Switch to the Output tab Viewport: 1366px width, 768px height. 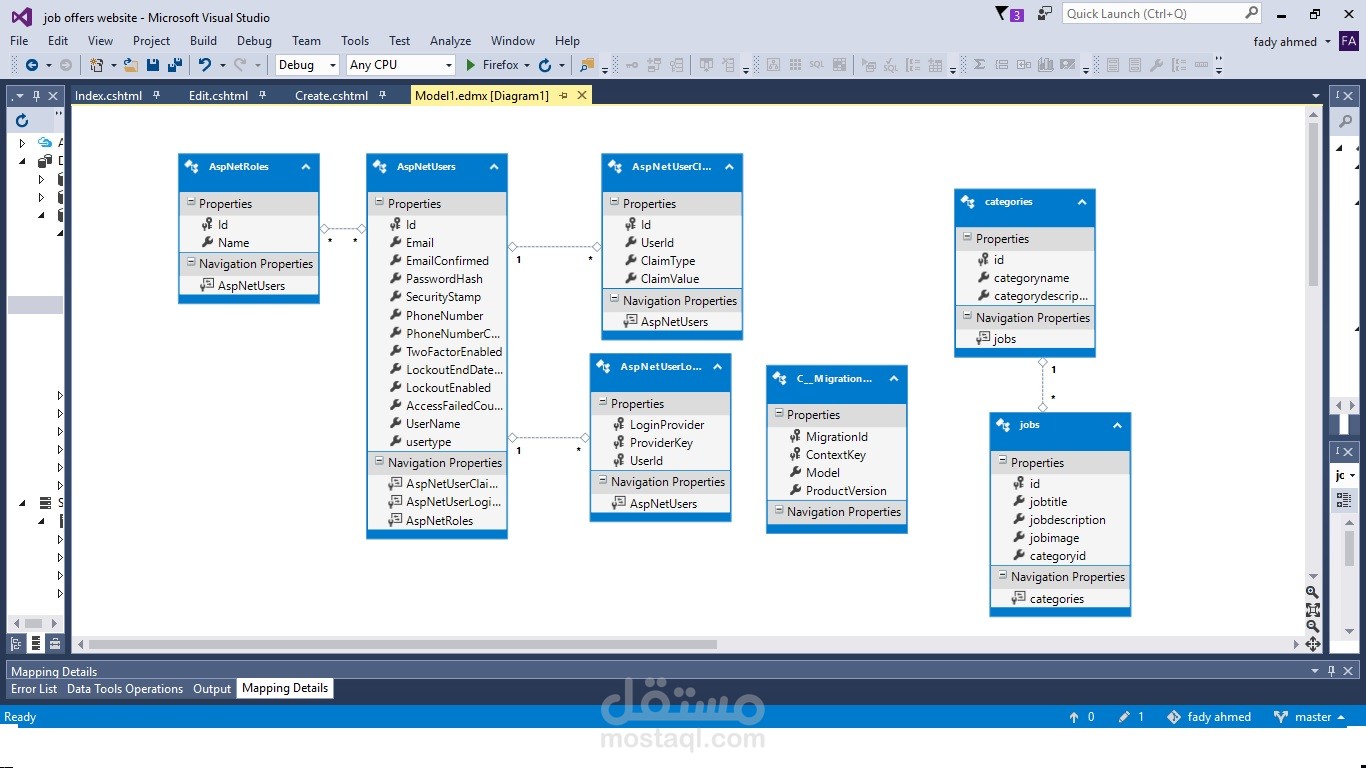tap(212, 689)
